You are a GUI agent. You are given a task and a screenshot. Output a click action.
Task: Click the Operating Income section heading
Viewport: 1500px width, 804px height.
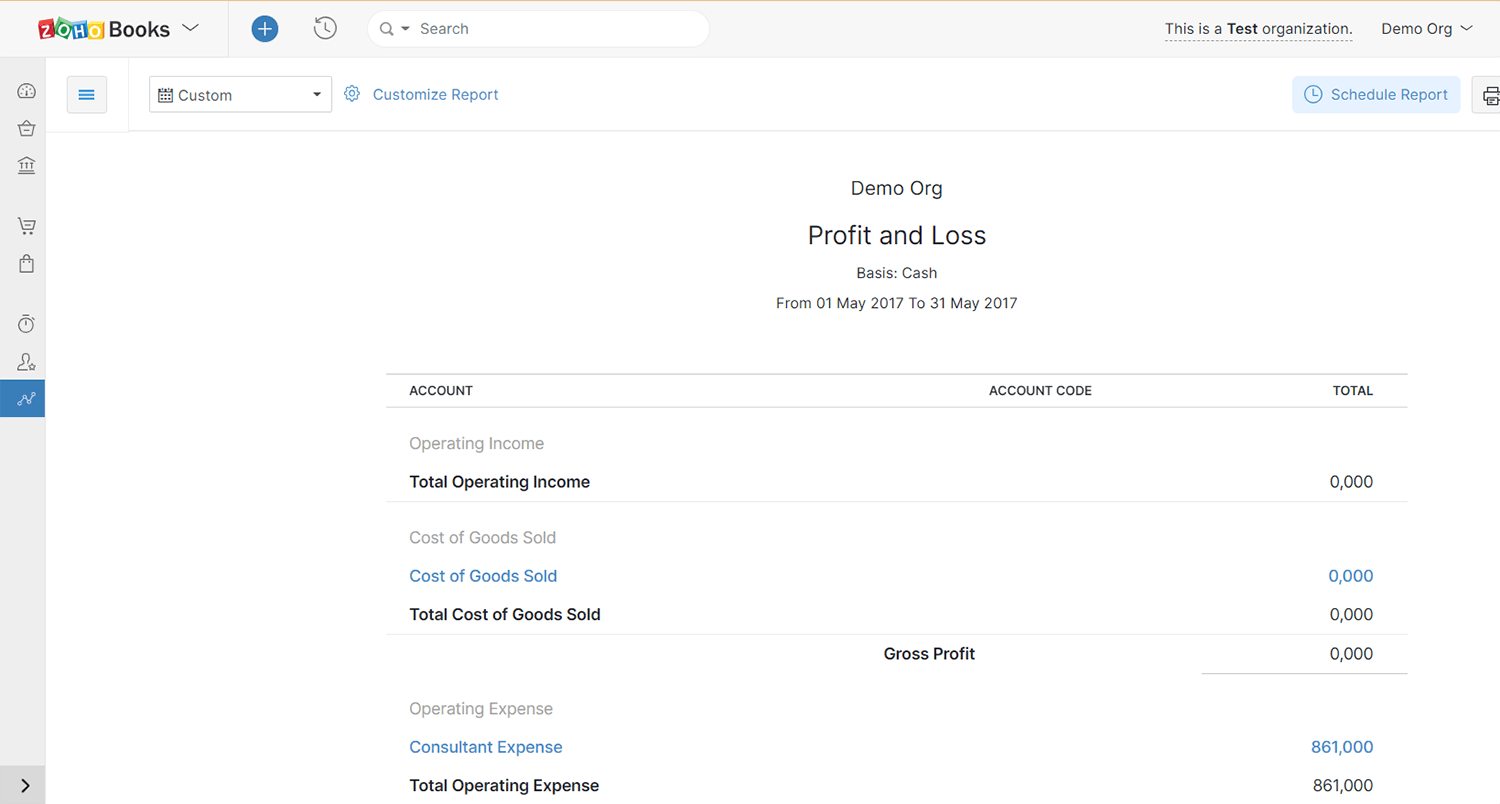(x=477, y=444)
